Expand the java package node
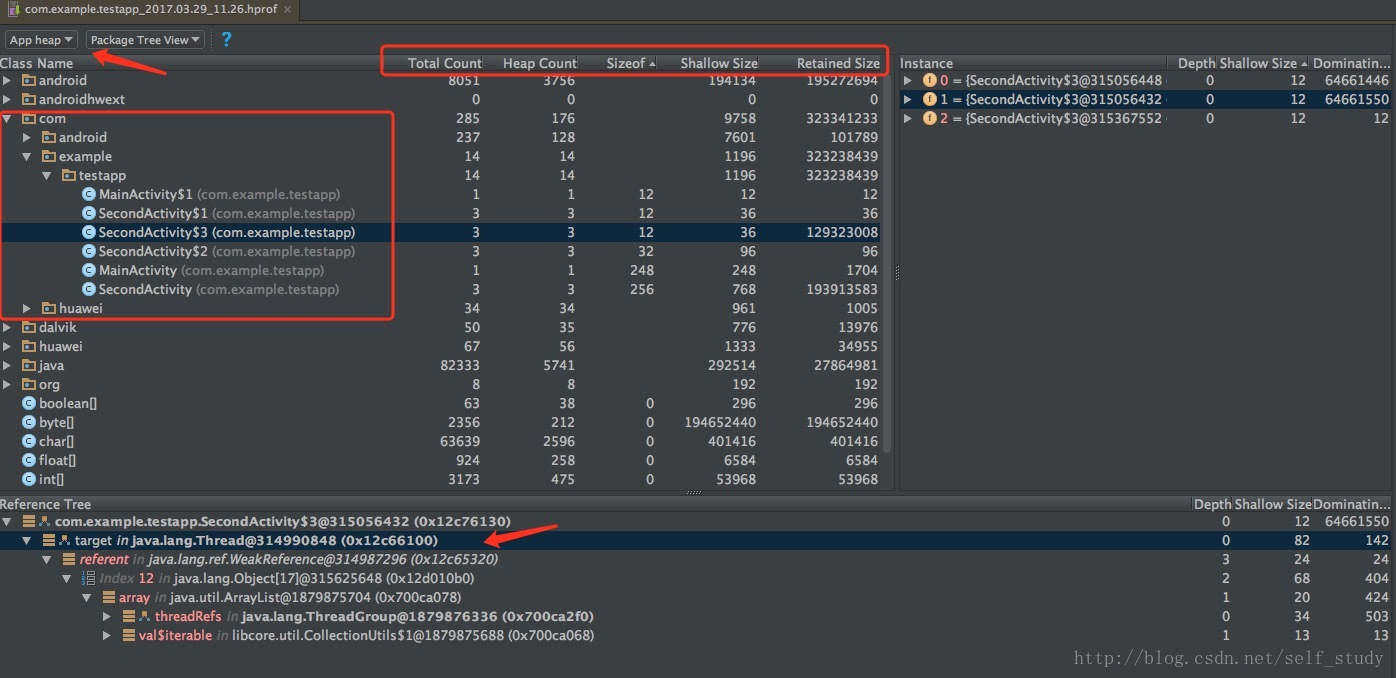 [8, 365]
